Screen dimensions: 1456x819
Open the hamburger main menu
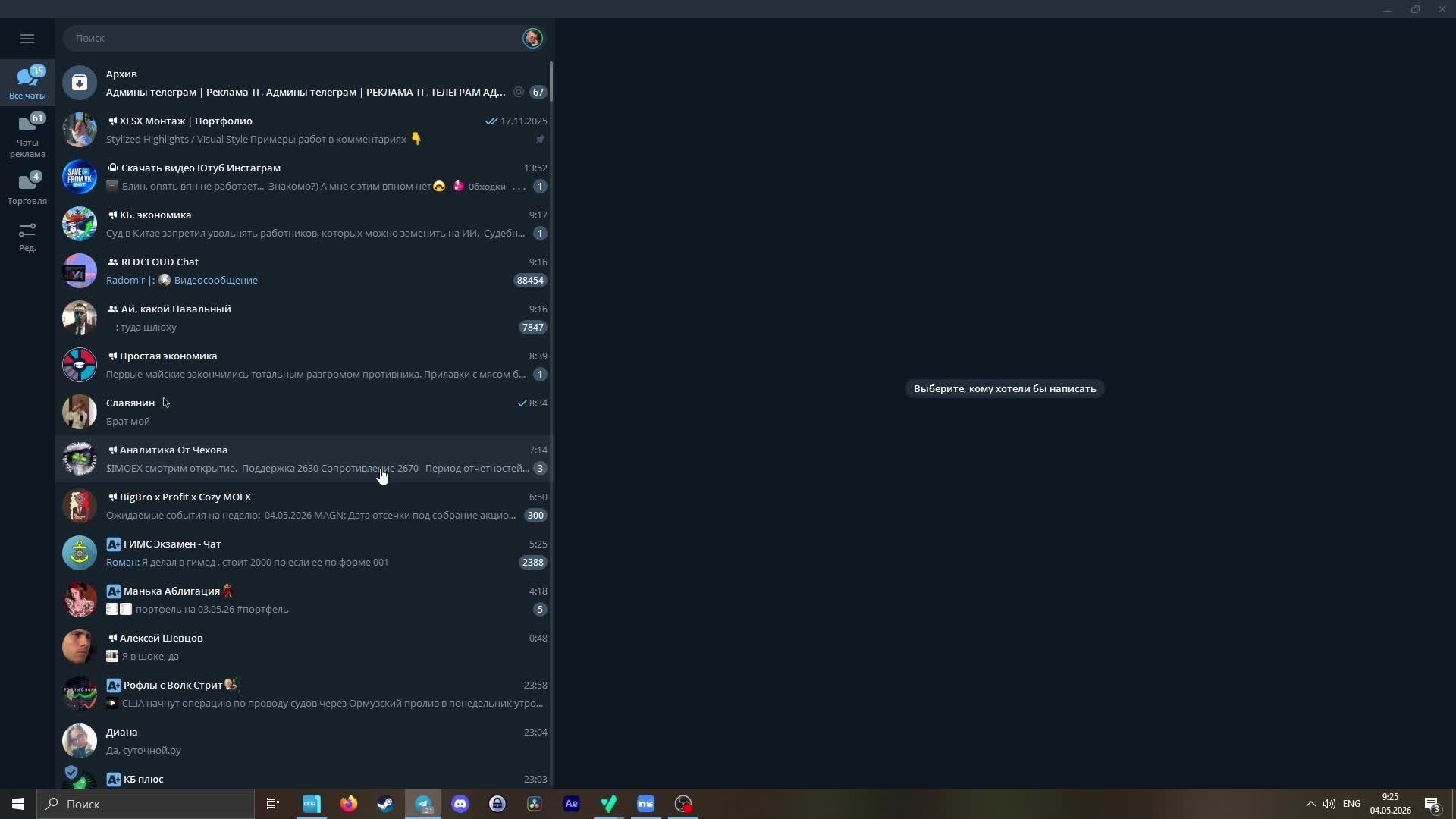pos(27,38)
